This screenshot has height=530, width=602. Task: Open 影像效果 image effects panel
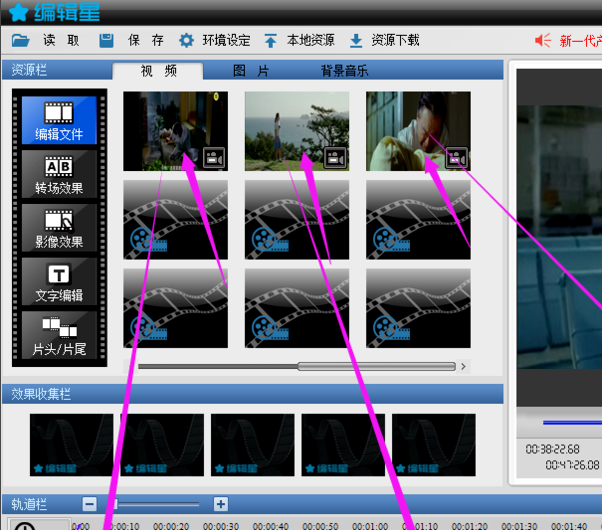59,228
